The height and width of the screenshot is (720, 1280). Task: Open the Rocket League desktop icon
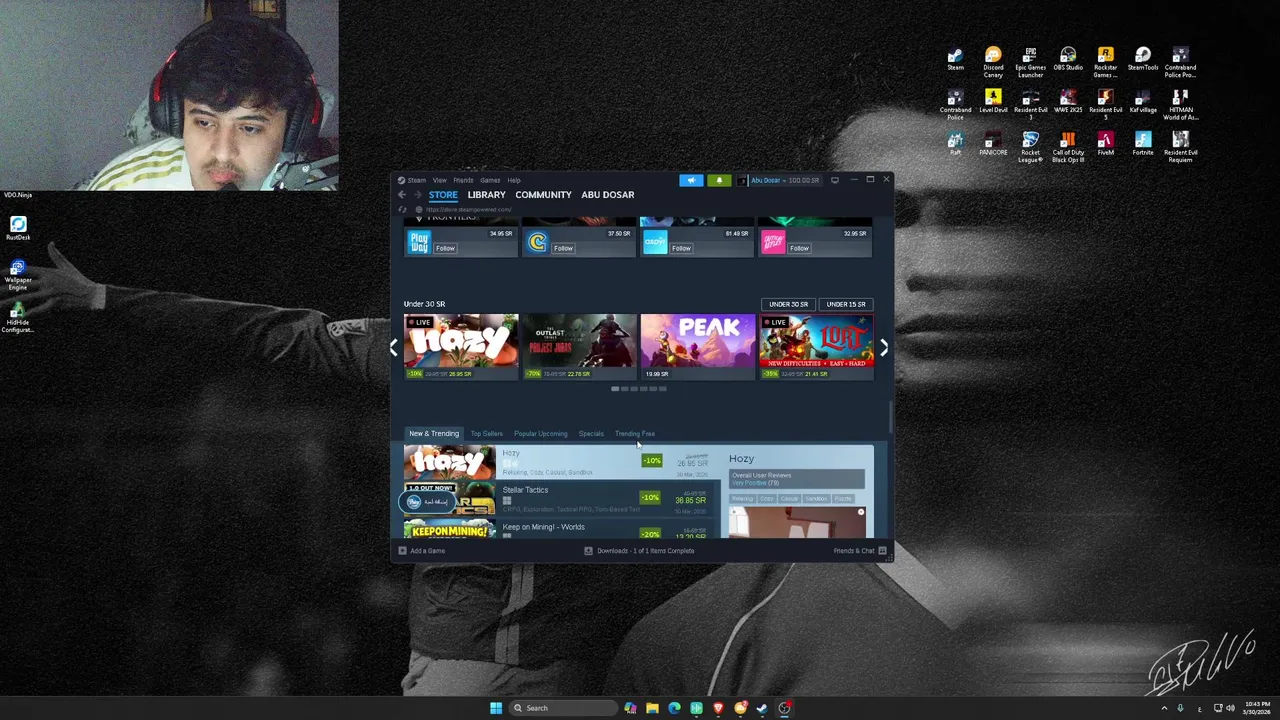pyautogui.click(x=1030, y=146)
